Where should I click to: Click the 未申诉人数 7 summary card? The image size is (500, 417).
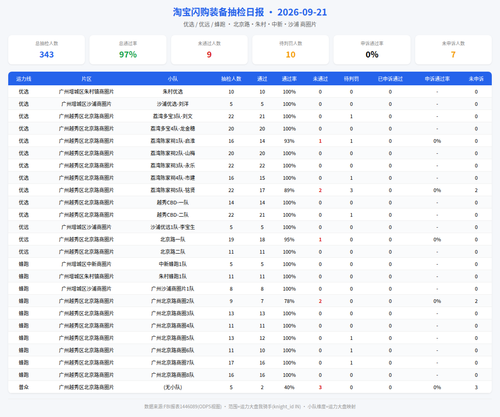[453, 49]
